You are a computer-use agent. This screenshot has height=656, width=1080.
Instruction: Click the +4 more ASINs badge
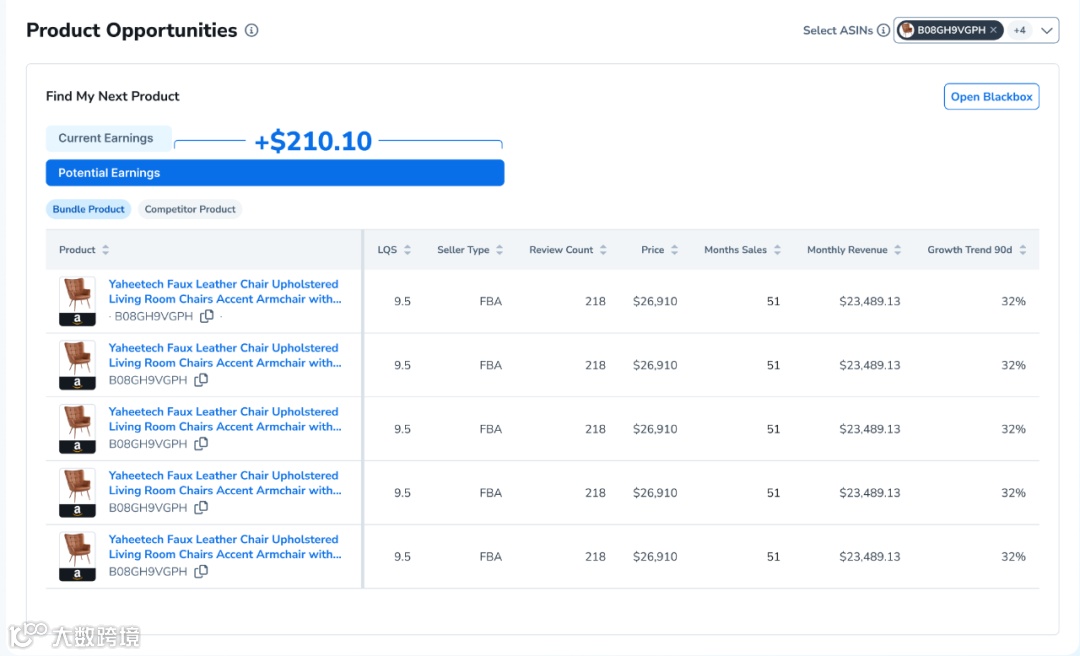coord(1019,30)
